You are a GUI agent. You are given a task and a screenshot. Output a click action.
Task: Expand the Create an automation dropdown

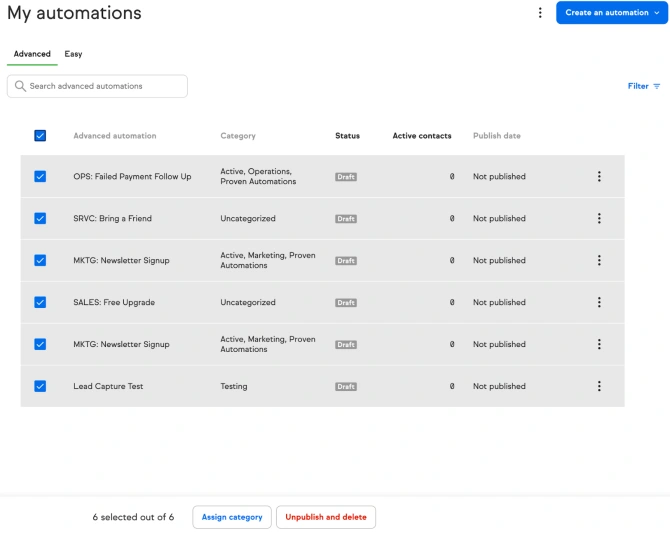[x=611, y=13]
